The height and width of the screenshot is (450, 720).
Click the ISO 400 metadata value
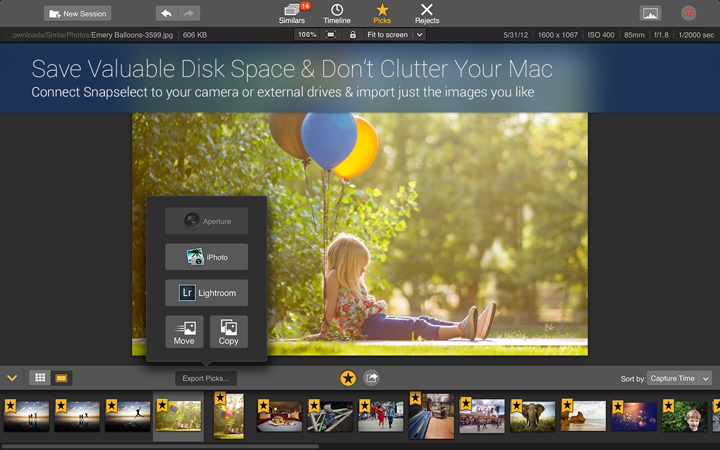(x=601, y=34)
